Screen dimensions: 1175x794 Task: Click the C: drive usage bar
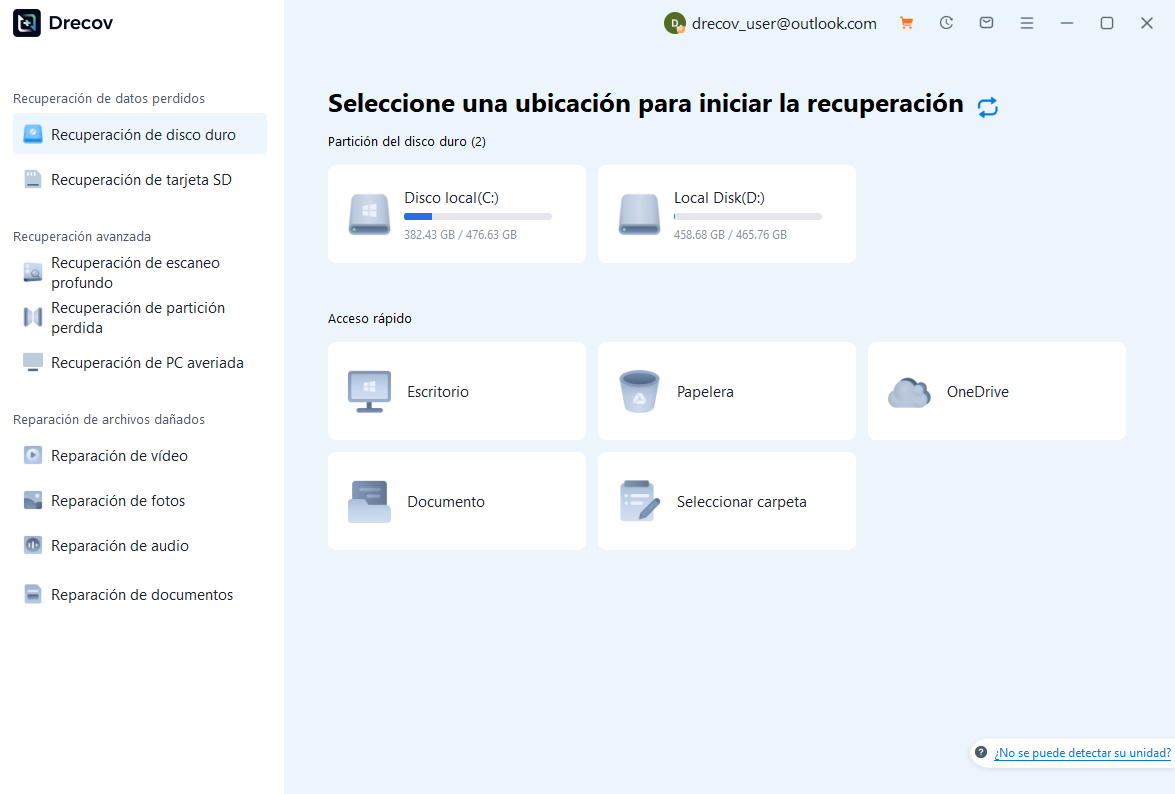(478, 216)
